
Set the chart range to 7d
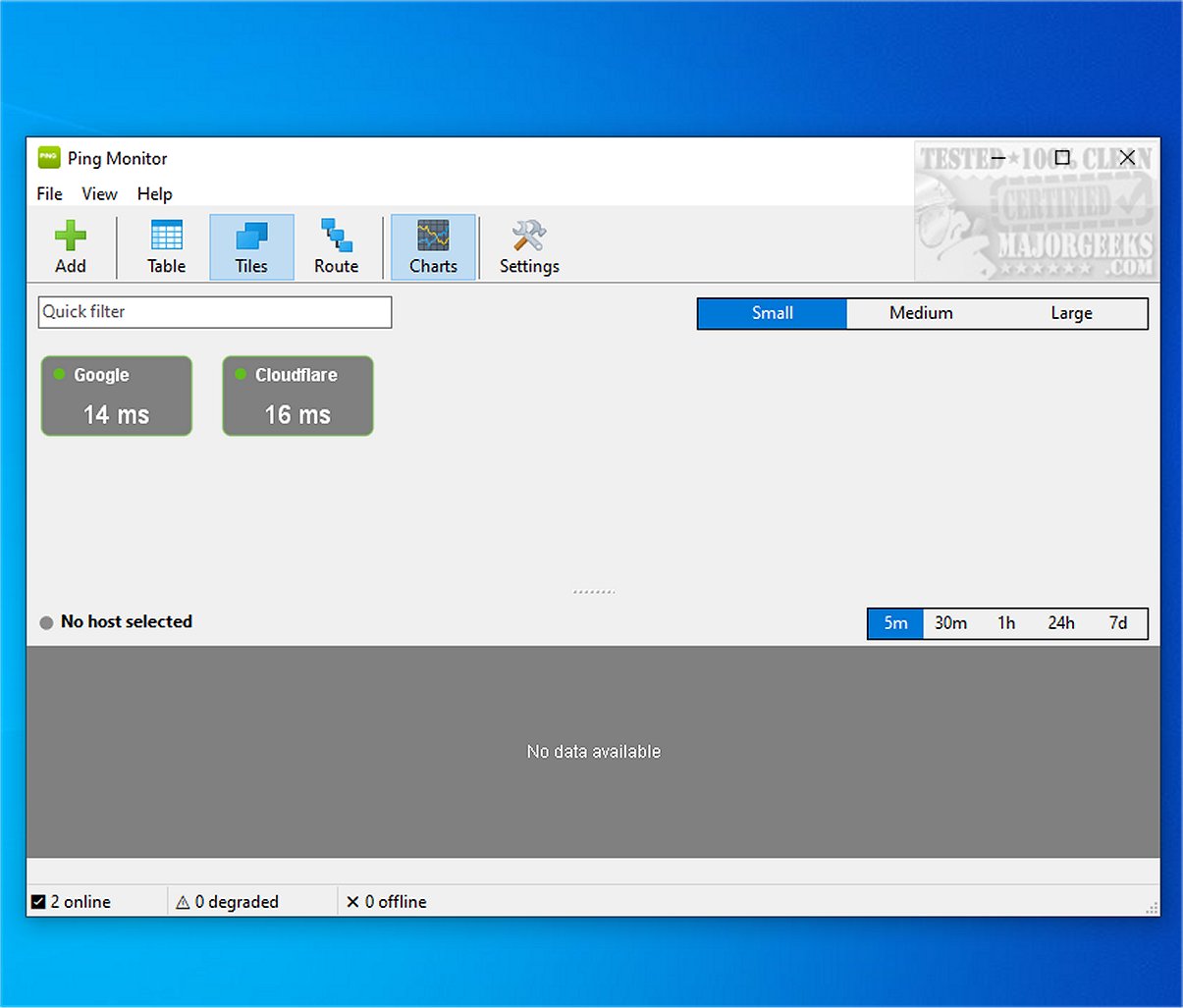(1118, 623)
